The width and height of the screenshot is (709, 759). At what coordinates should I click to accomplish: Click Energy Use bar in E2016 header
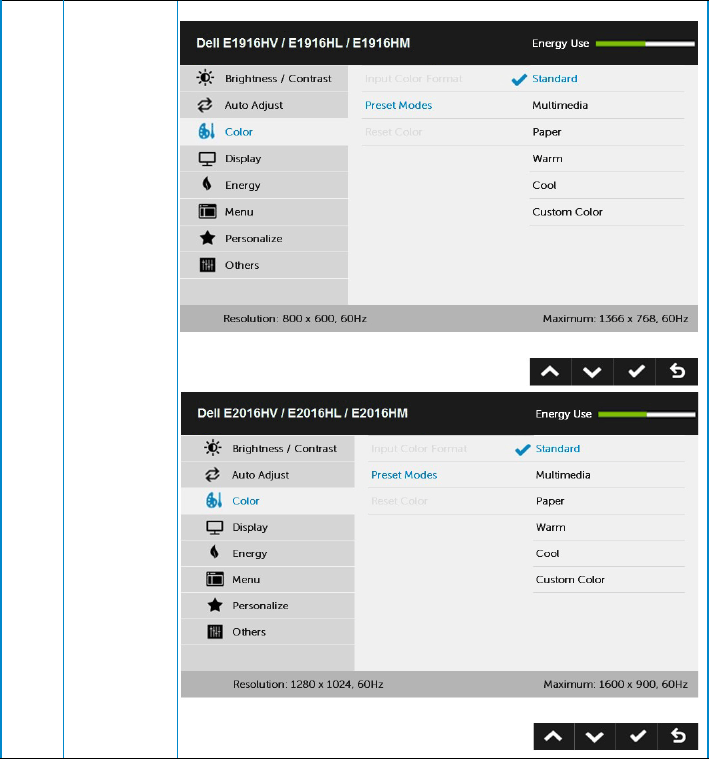pyautogui.click(x=647, y=414)
